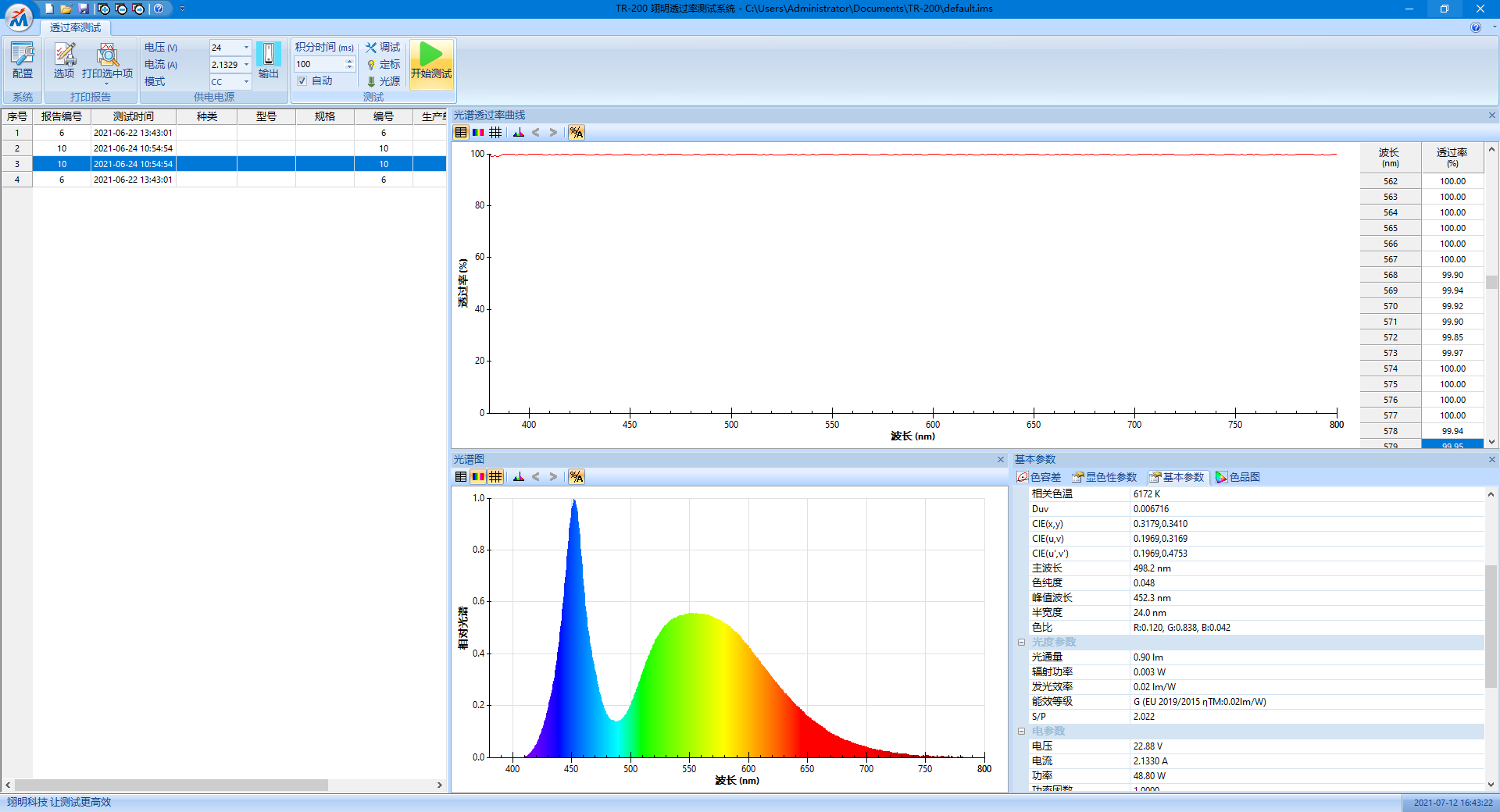Click the Open folder icon in quick access bar

(66, 9)
